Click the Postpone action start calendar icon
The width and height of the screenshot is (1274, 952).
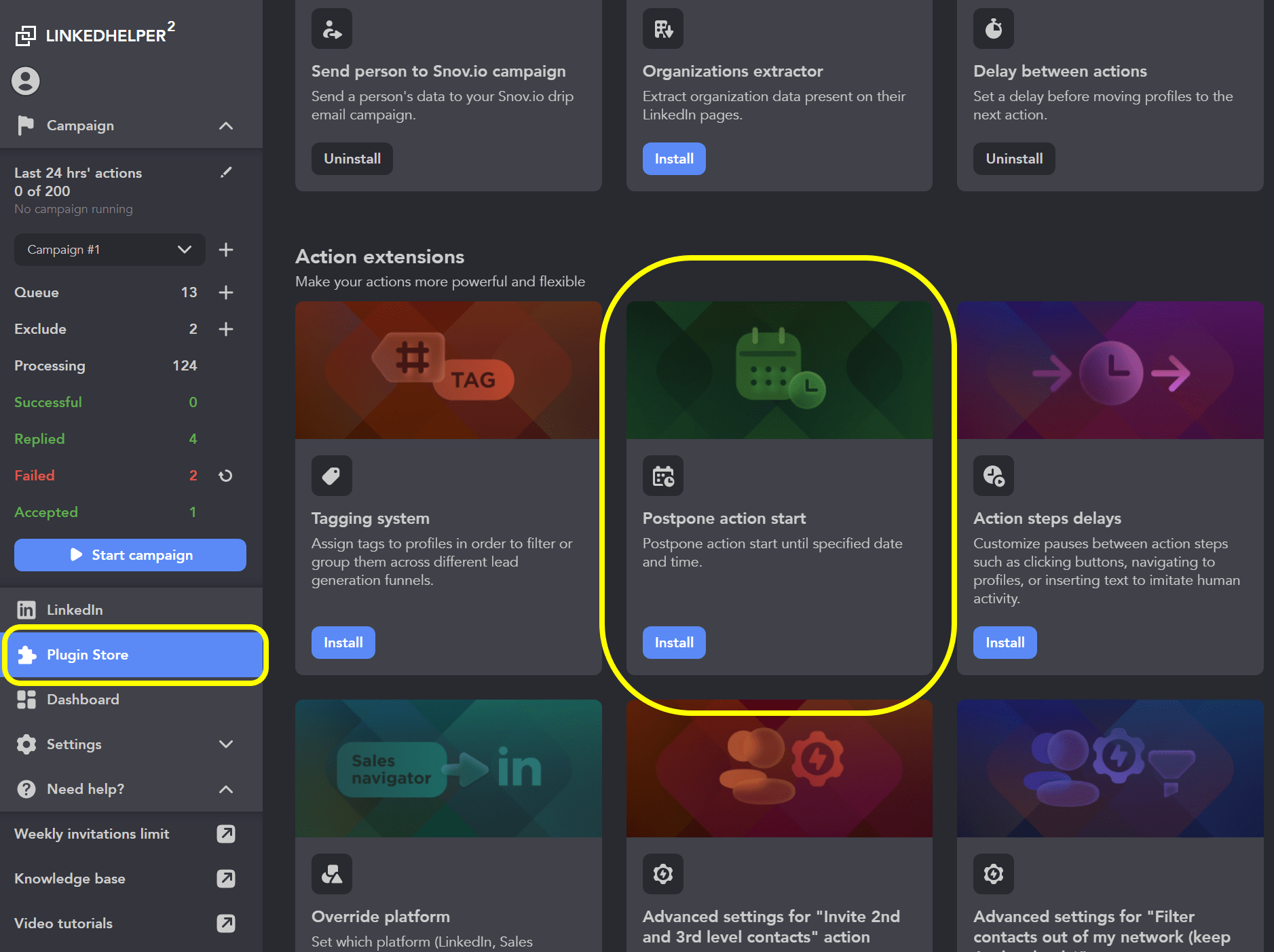click(663, 476)
